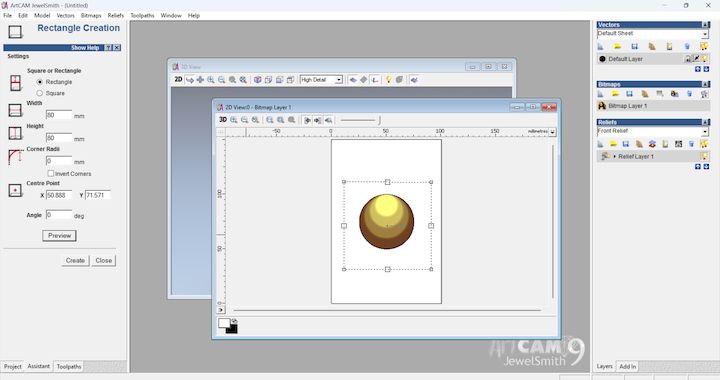
Task: Click zoom out magnifier in 3D View toolbar
Action: pos(221,79)
